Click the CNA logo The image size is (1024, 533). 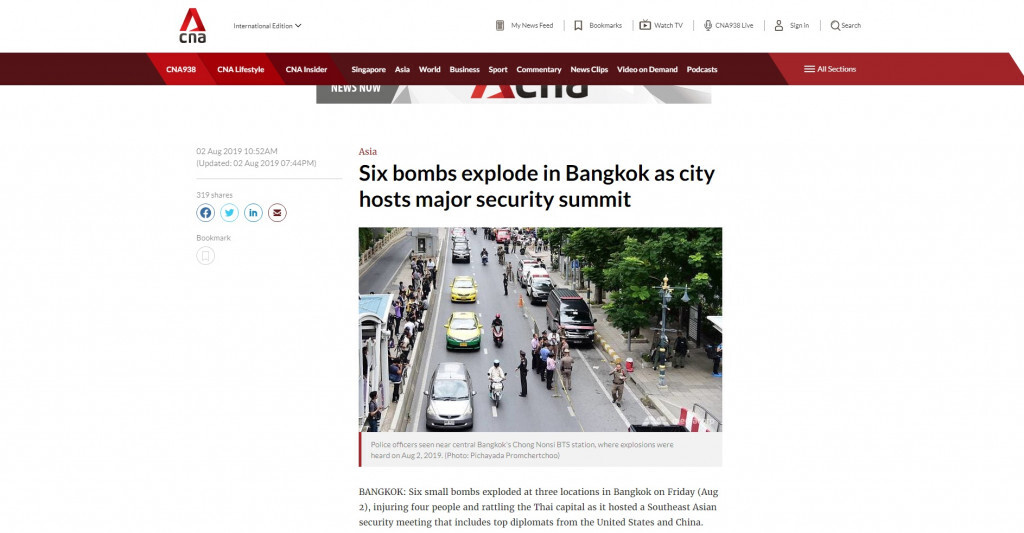(x=193, y=25)
